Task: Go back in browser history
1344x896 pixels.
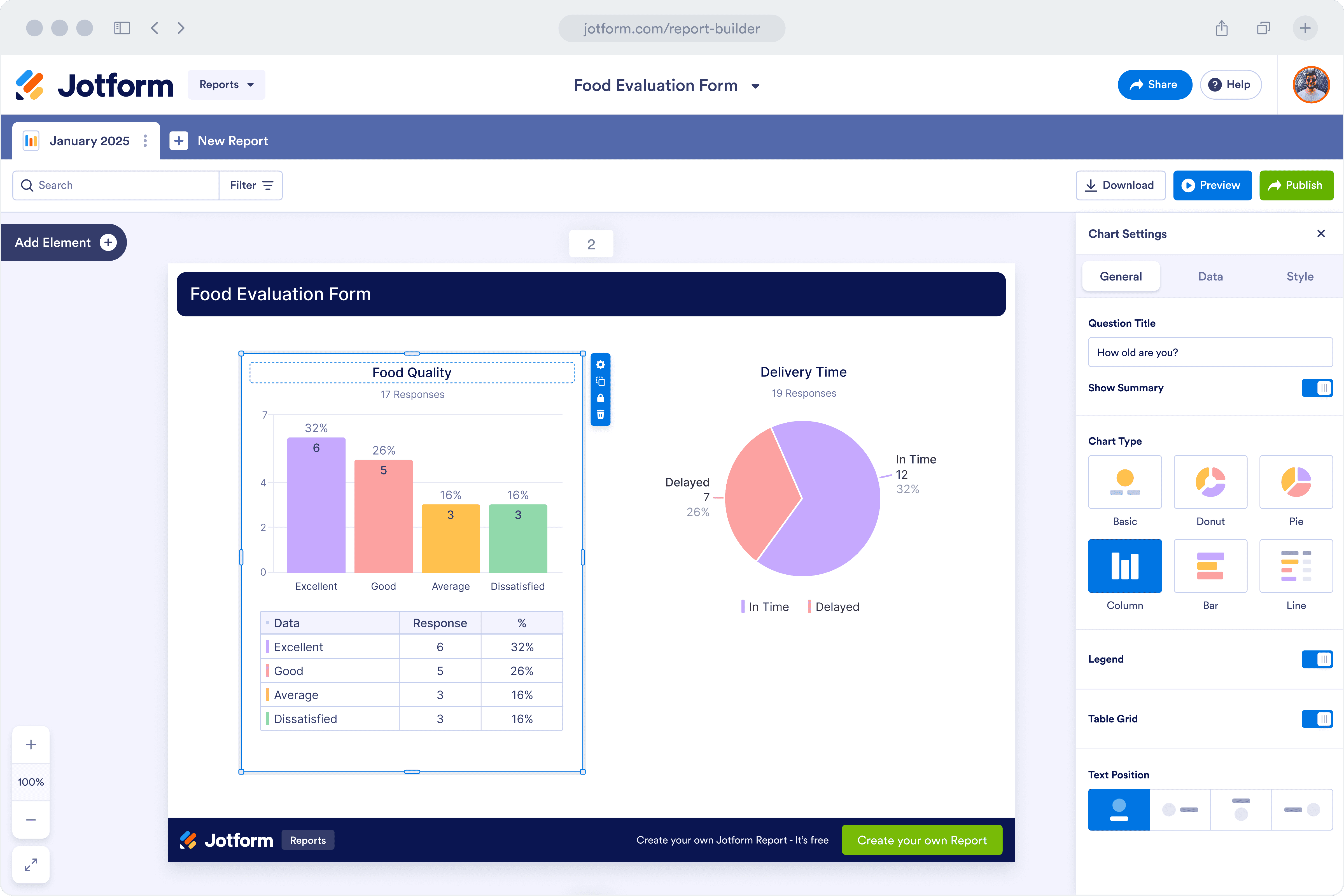Action: tap(154, 28)
